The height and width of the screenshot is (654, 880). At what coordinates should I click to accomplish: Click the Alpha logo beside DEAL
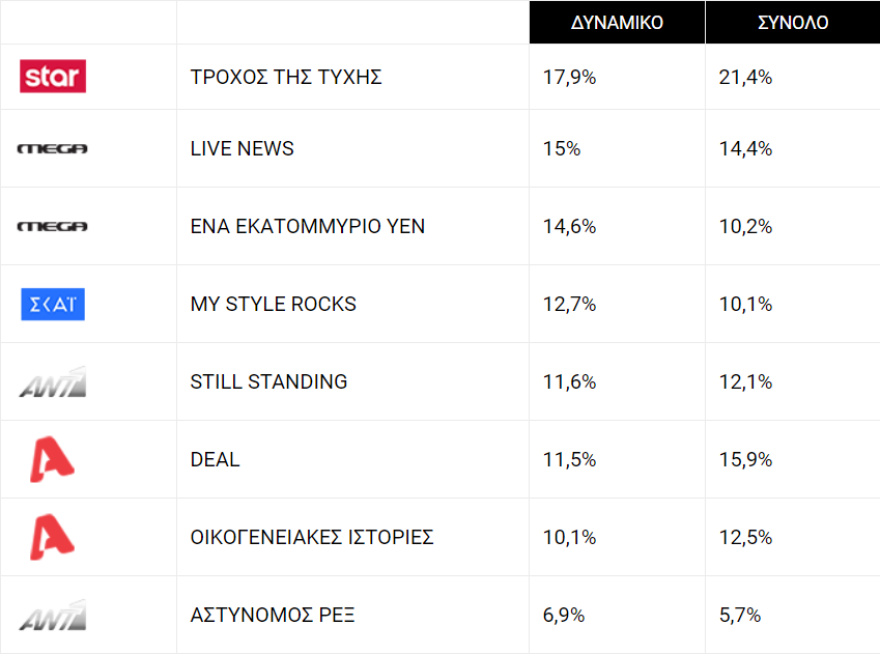click(x=53, y=460)
